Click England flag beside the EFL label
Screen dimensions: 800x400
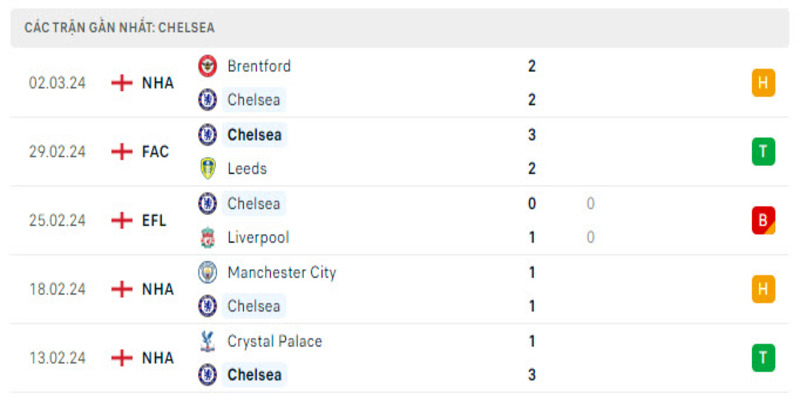(122, 221)
